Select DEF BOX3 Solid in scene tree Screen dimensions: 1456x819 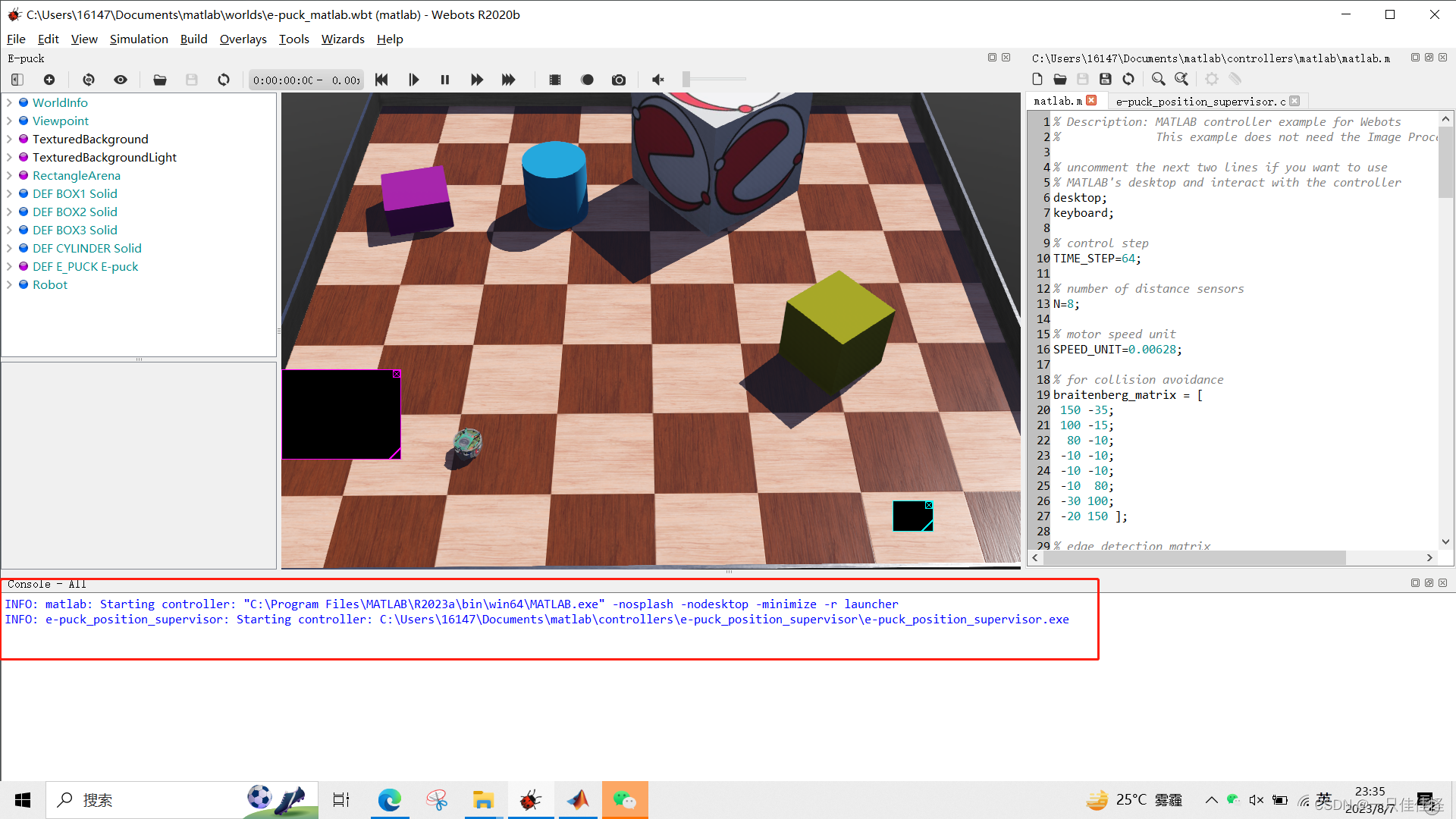click(x=74, y=230)
